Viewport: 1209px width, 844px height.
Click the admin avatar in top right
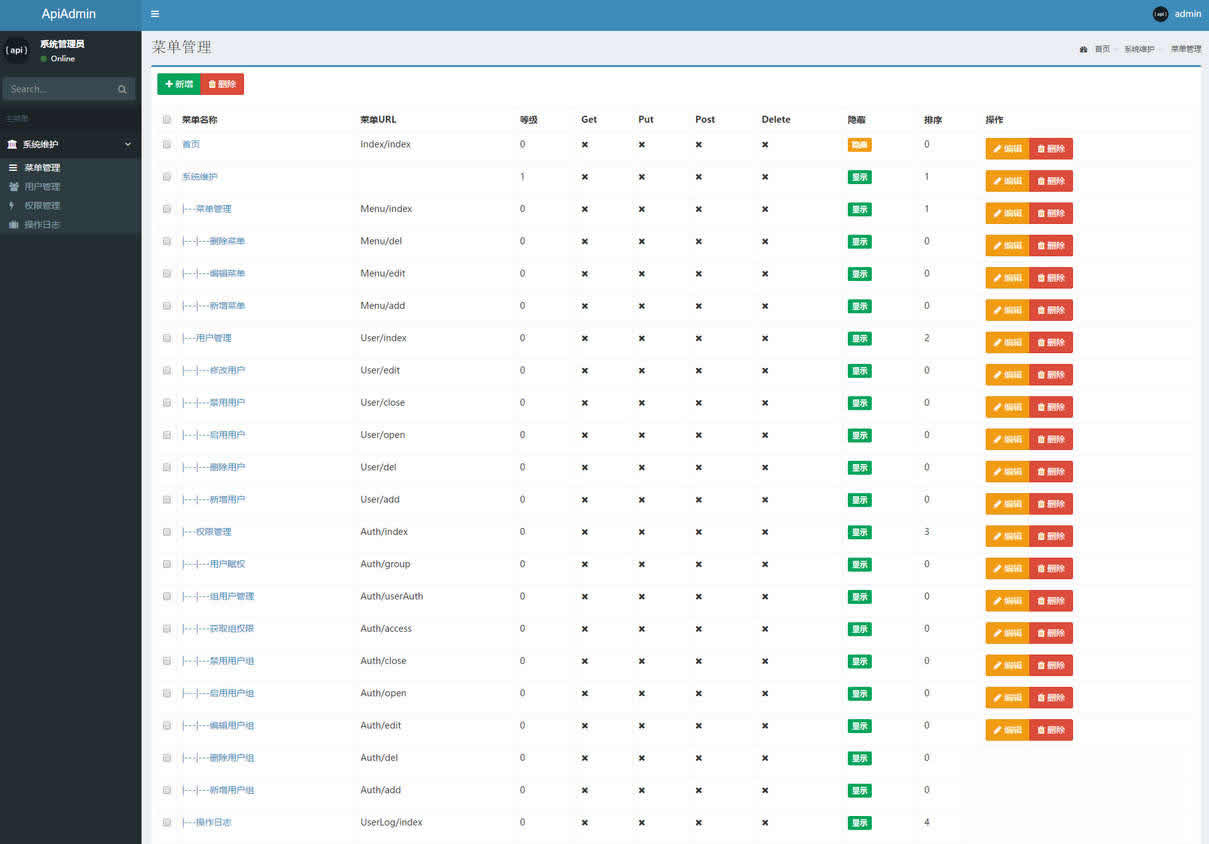[1160, 14]
